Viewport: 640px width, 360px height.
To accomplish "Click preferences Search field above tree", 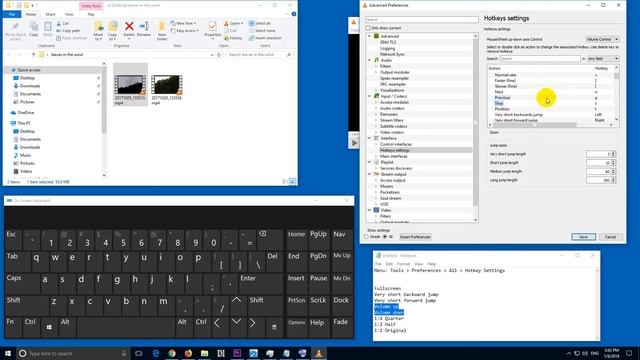I will point(422,20).
